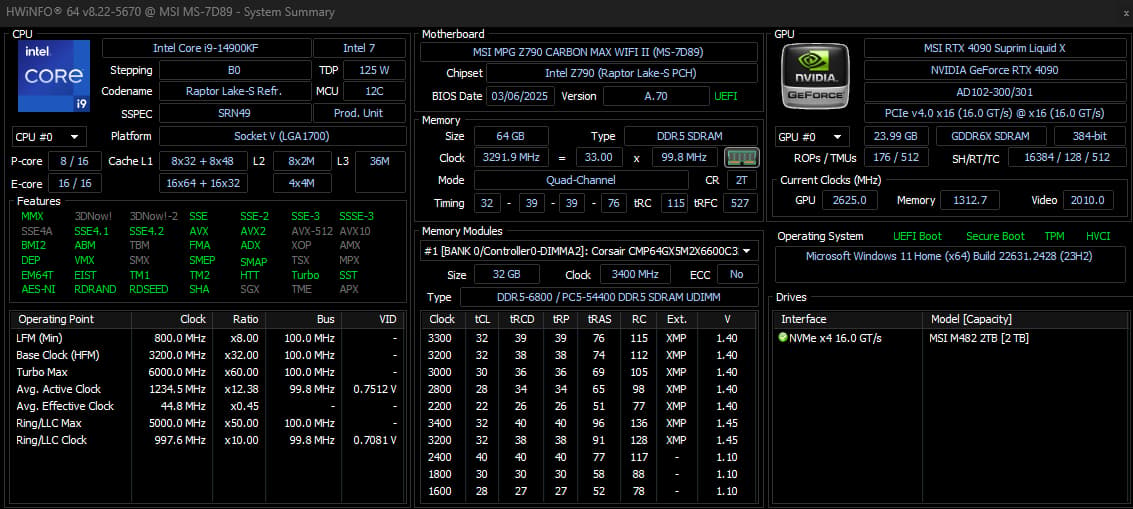Click the MCU value 12C
1133x509 pixels.
pyautogui.click(x=374, y=92)
